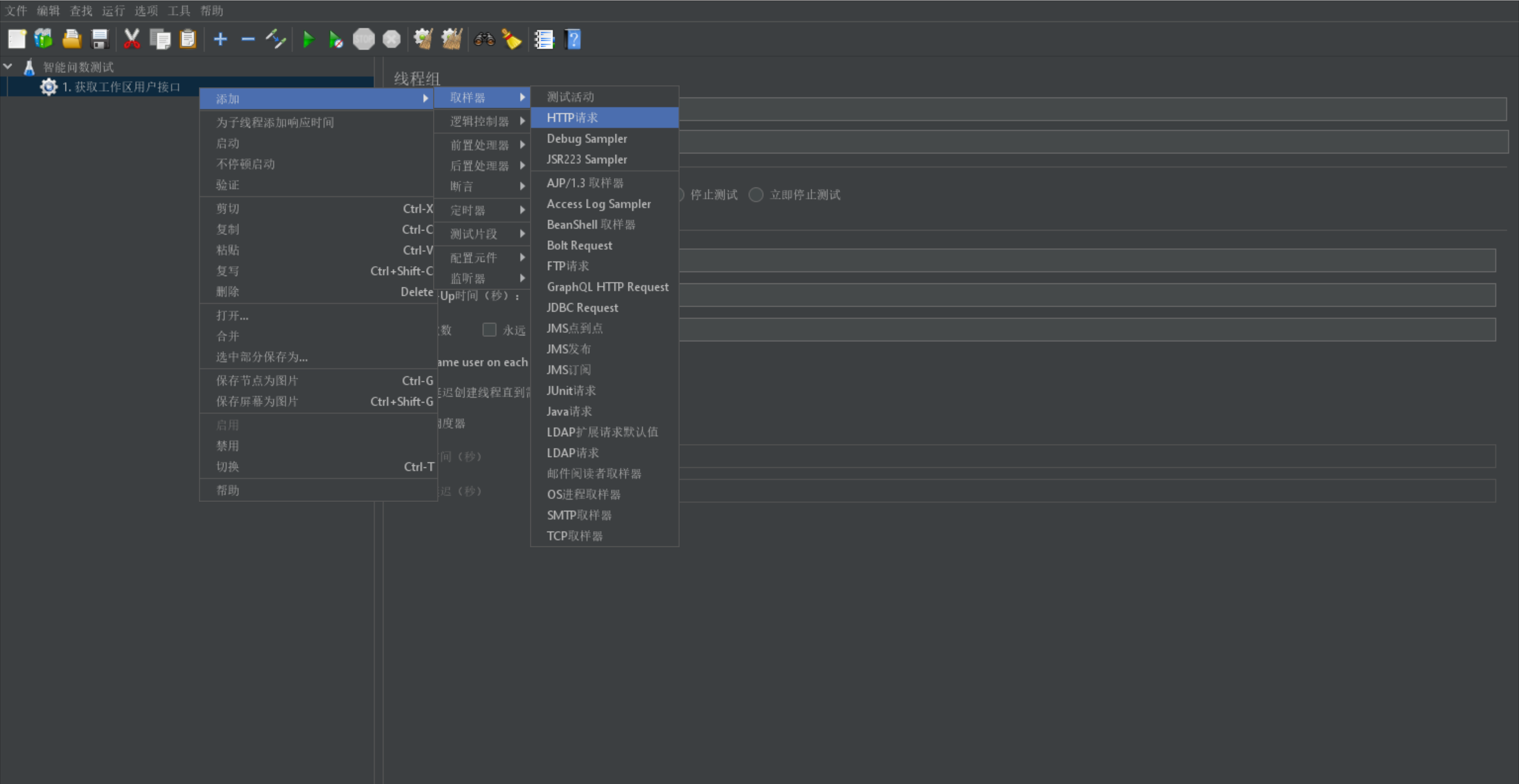Click the flask icon of 智能问数测试
This screenshot has width=1519, height=784.
tap(29, 66)
